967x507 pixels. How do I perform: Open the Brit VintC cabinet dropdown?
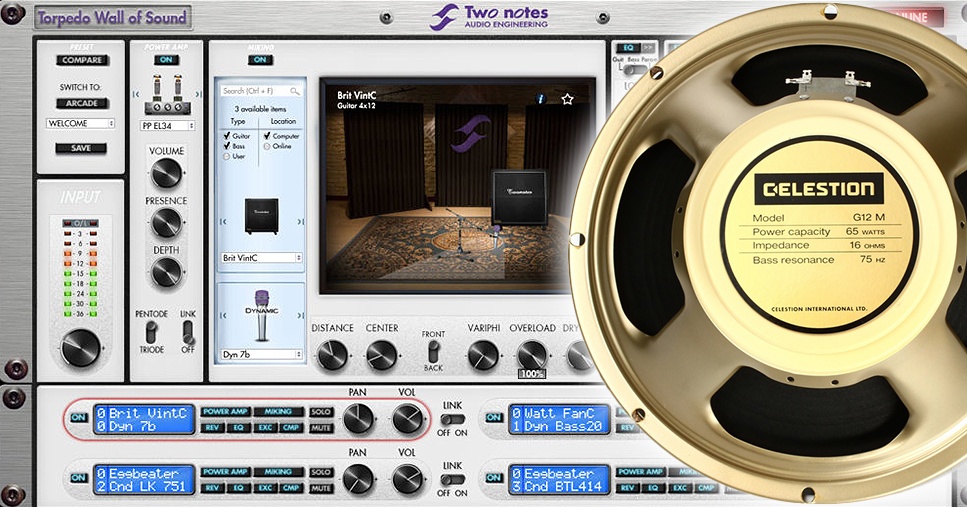(261, 258)
